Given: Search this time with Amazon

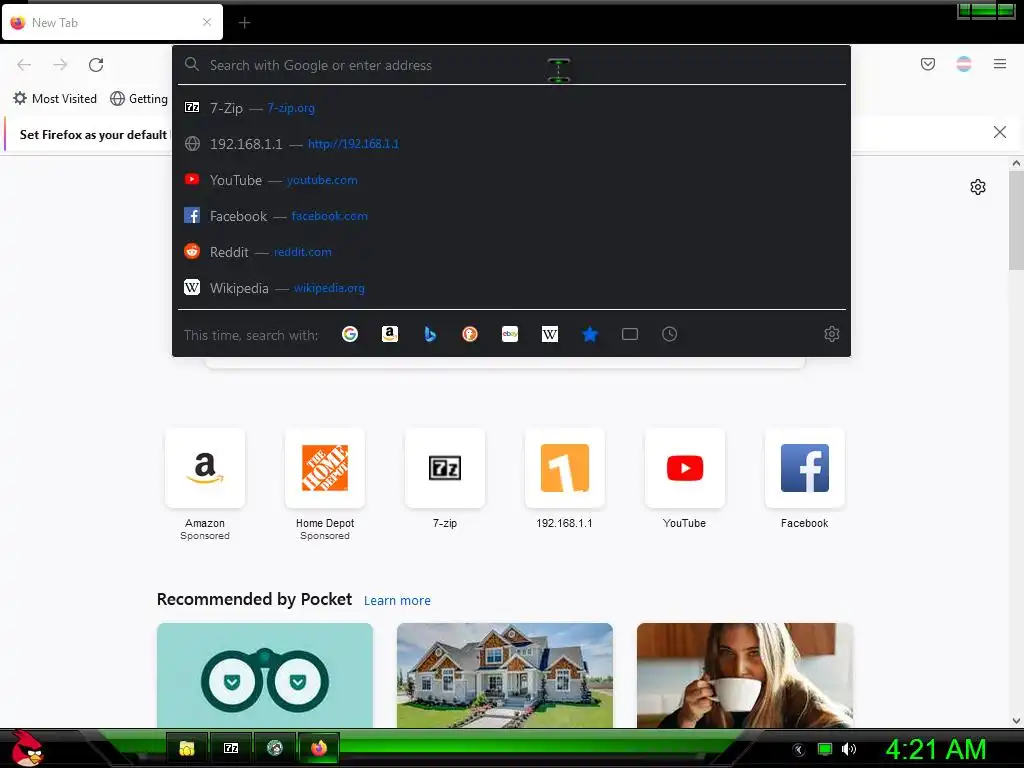Looking at the screenshot, I should (x=390, y=334).
